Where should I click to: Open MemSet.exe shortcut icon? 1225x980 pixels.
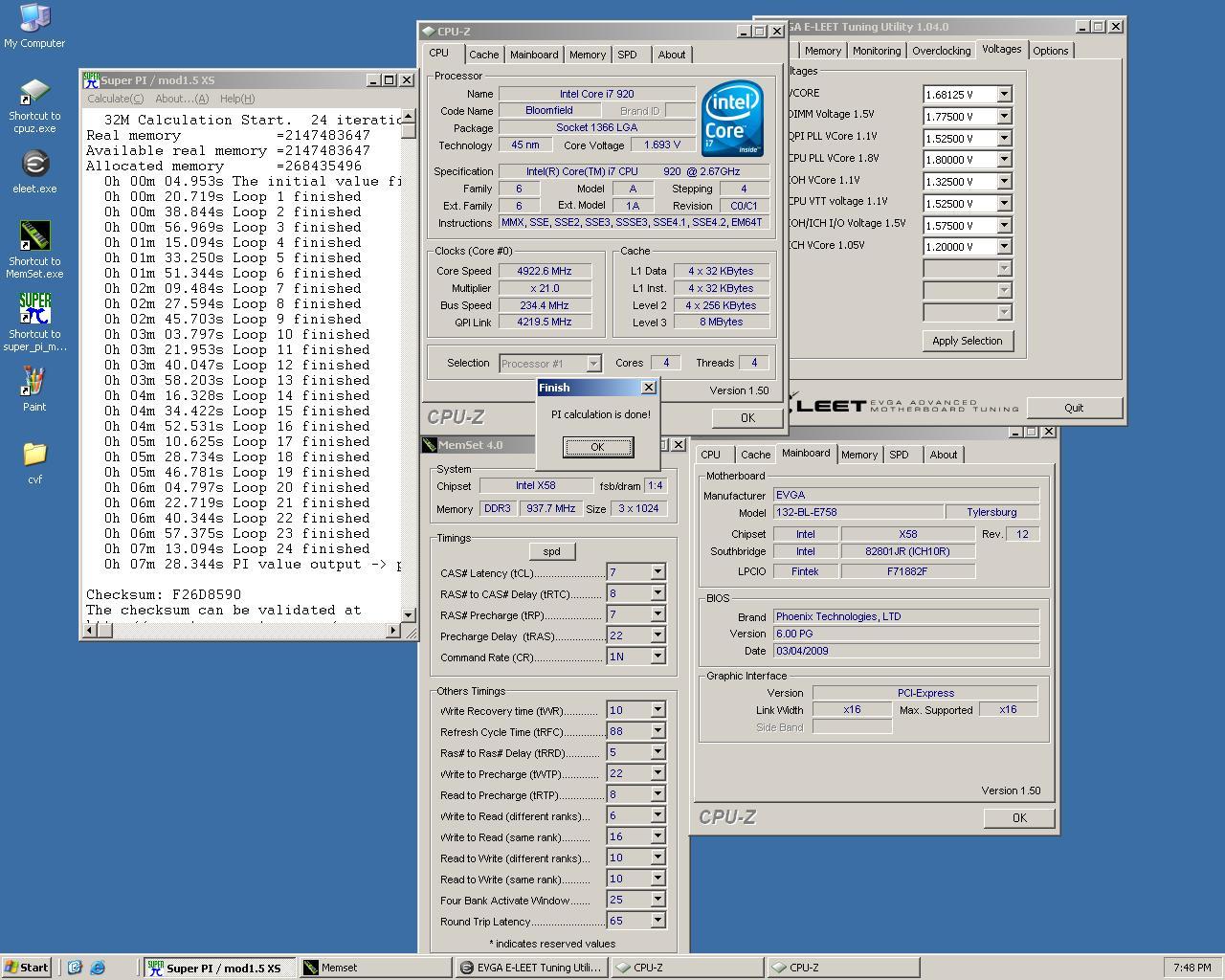34,251
